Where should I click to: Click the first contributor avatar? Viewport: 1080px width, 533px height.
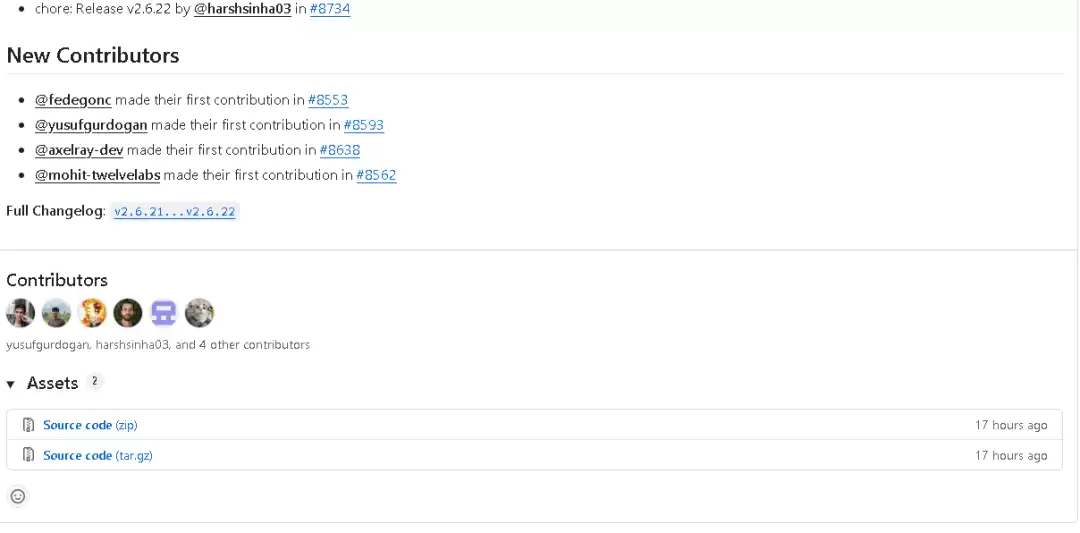21,313
